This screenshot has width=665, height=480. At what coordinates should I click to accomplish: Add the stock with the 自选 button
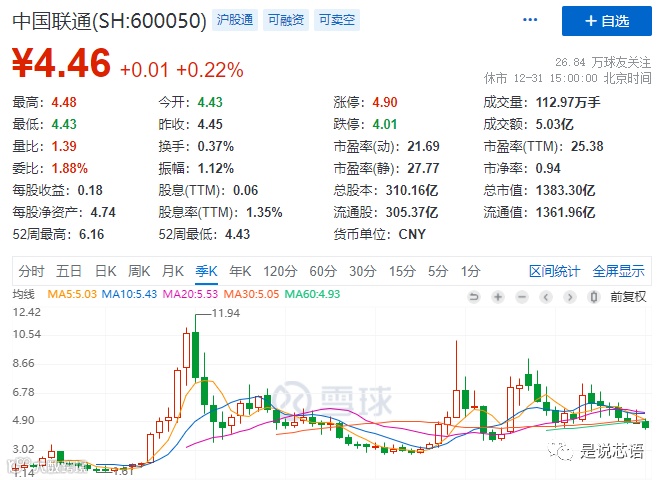coord(606,21)
